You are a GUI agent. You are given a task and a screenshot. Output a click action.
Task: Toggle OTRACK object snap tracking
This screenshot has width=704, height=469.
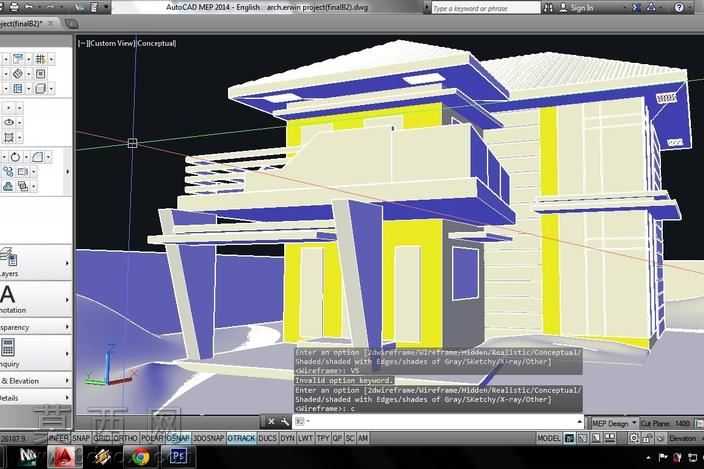(241, 438)
